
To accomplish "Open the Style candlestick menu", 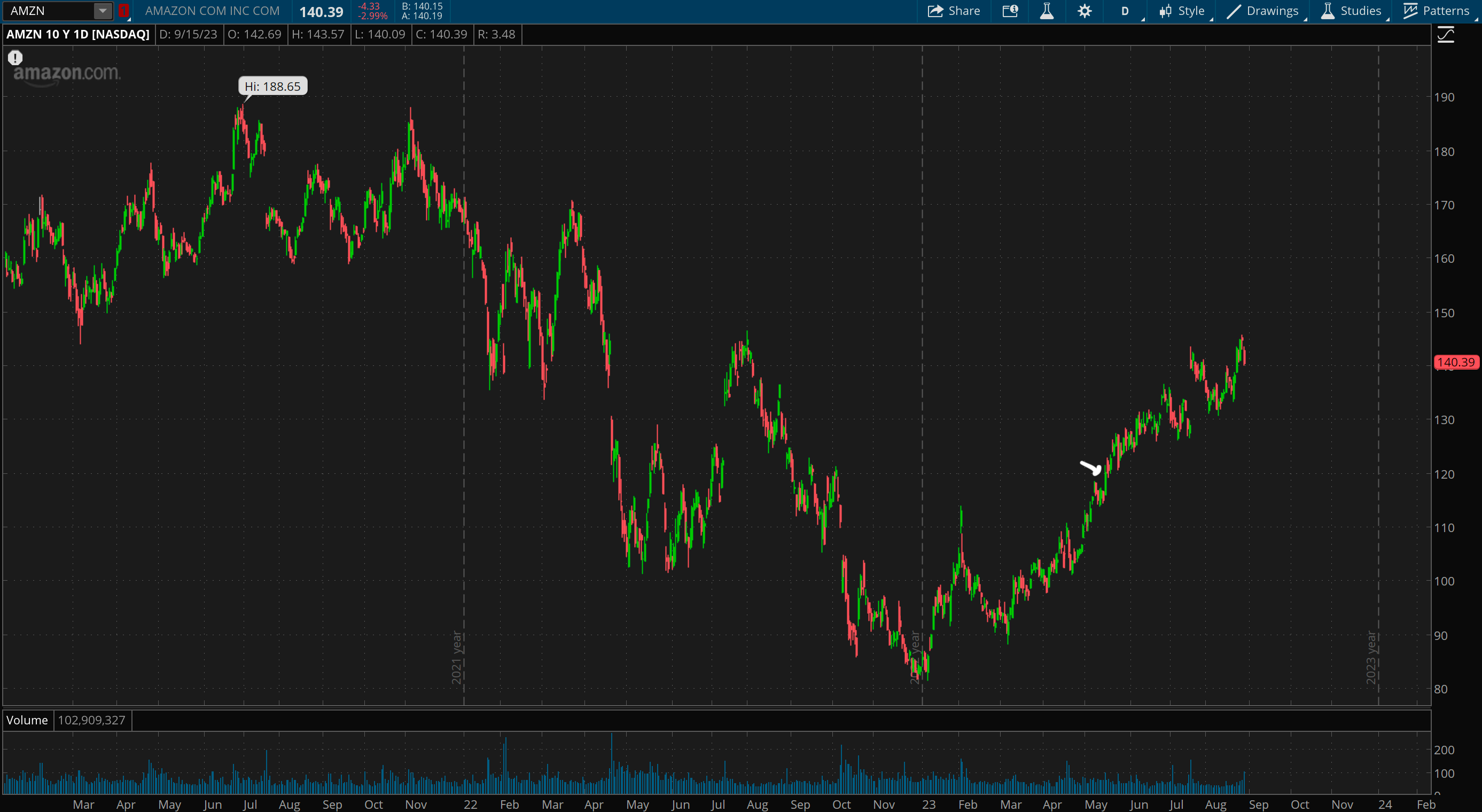I will point(1182,11).
